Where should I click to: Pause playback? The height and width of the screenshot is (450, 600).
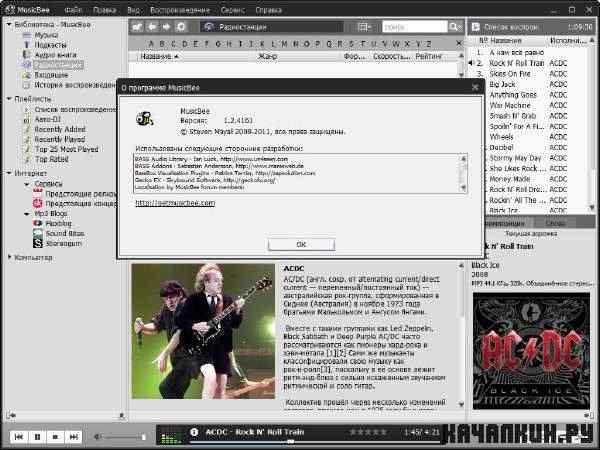[x=37, y=437]
